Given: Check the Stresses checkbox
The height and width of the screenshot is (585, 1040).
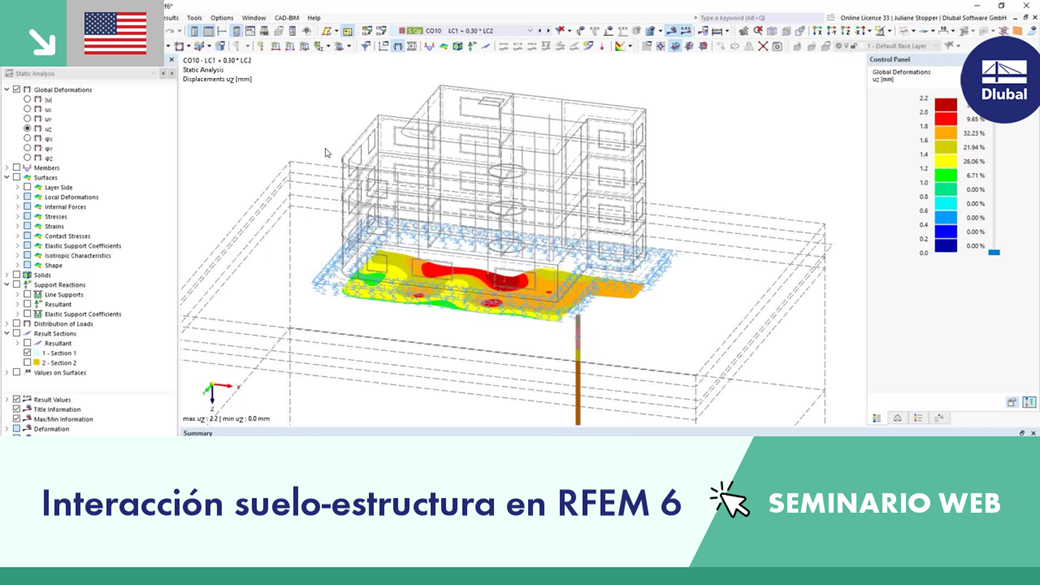Looking at the screenshot, I should click(x=27, y=216).
